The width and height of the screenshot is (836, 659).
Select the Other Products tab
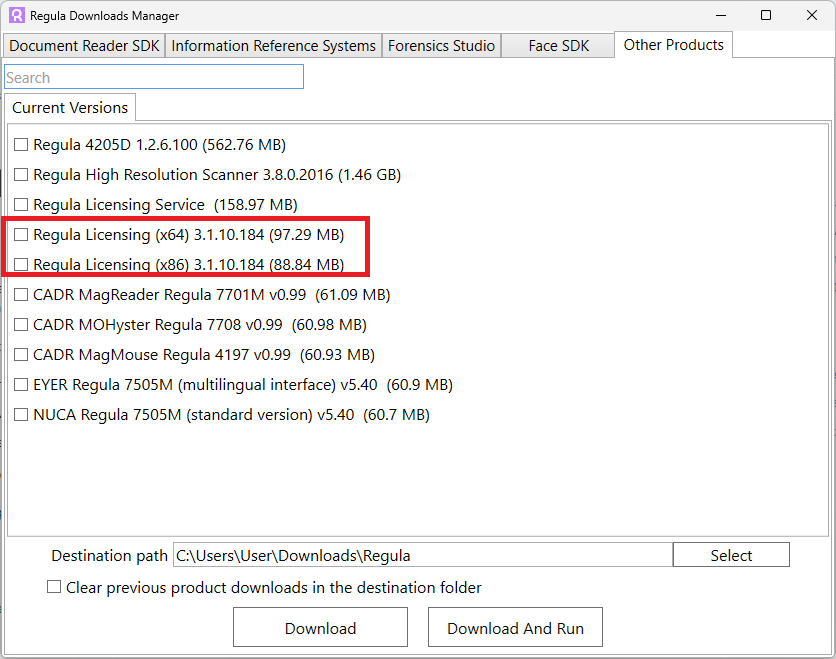[673, 45]
